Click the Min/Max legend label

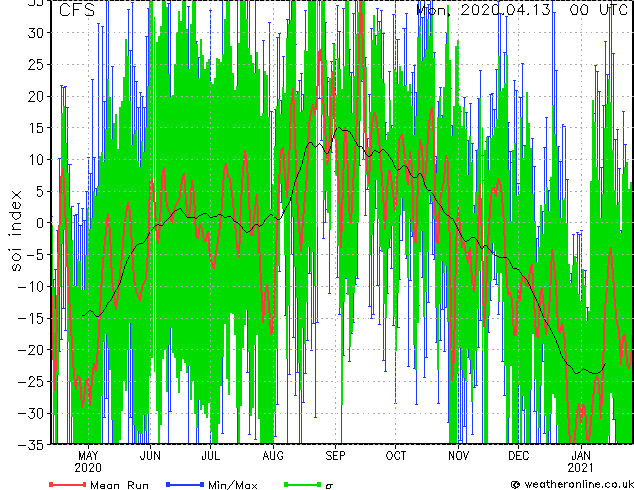point(232,485)
